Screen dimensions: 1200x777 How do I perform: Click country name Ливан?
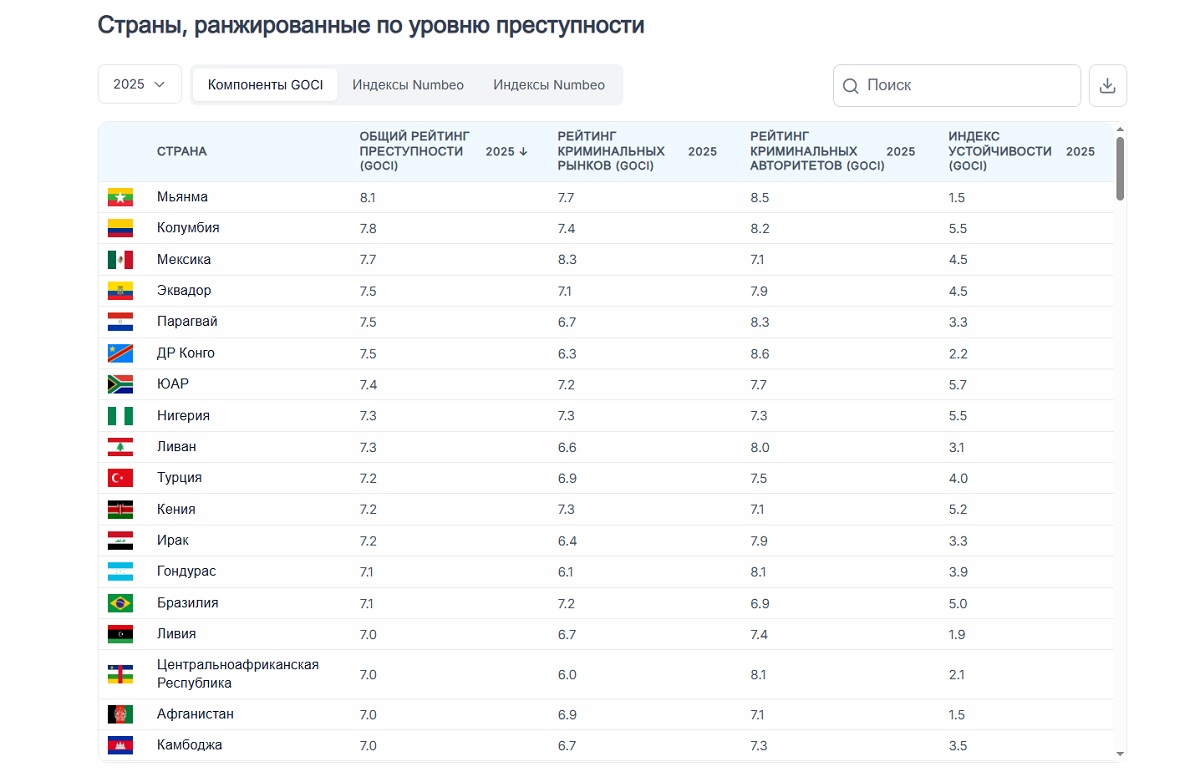pyautogui.click(x=177, y=447)
